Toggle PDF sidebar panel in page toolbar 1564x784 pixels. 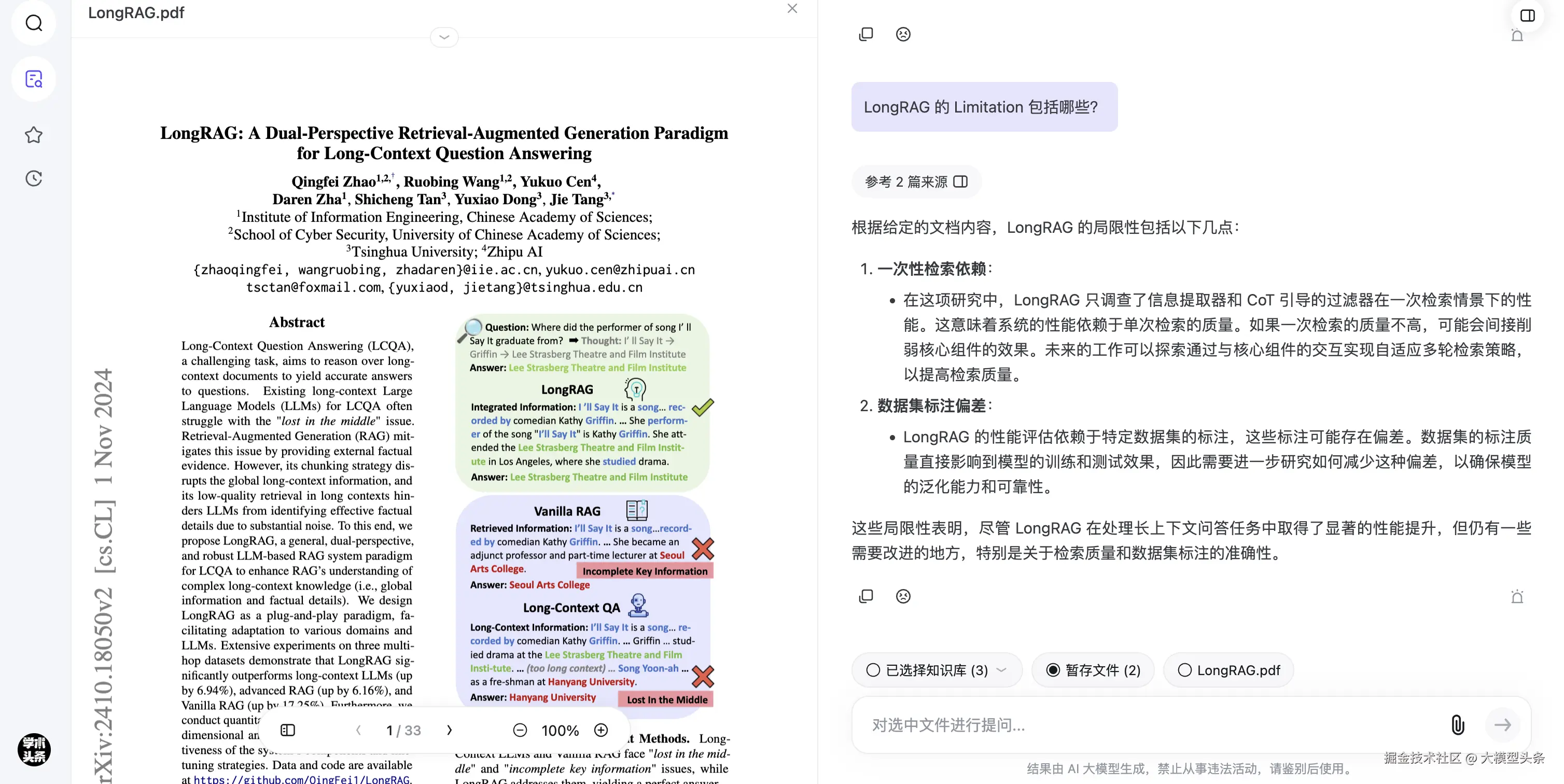click(x=288, y=730)
